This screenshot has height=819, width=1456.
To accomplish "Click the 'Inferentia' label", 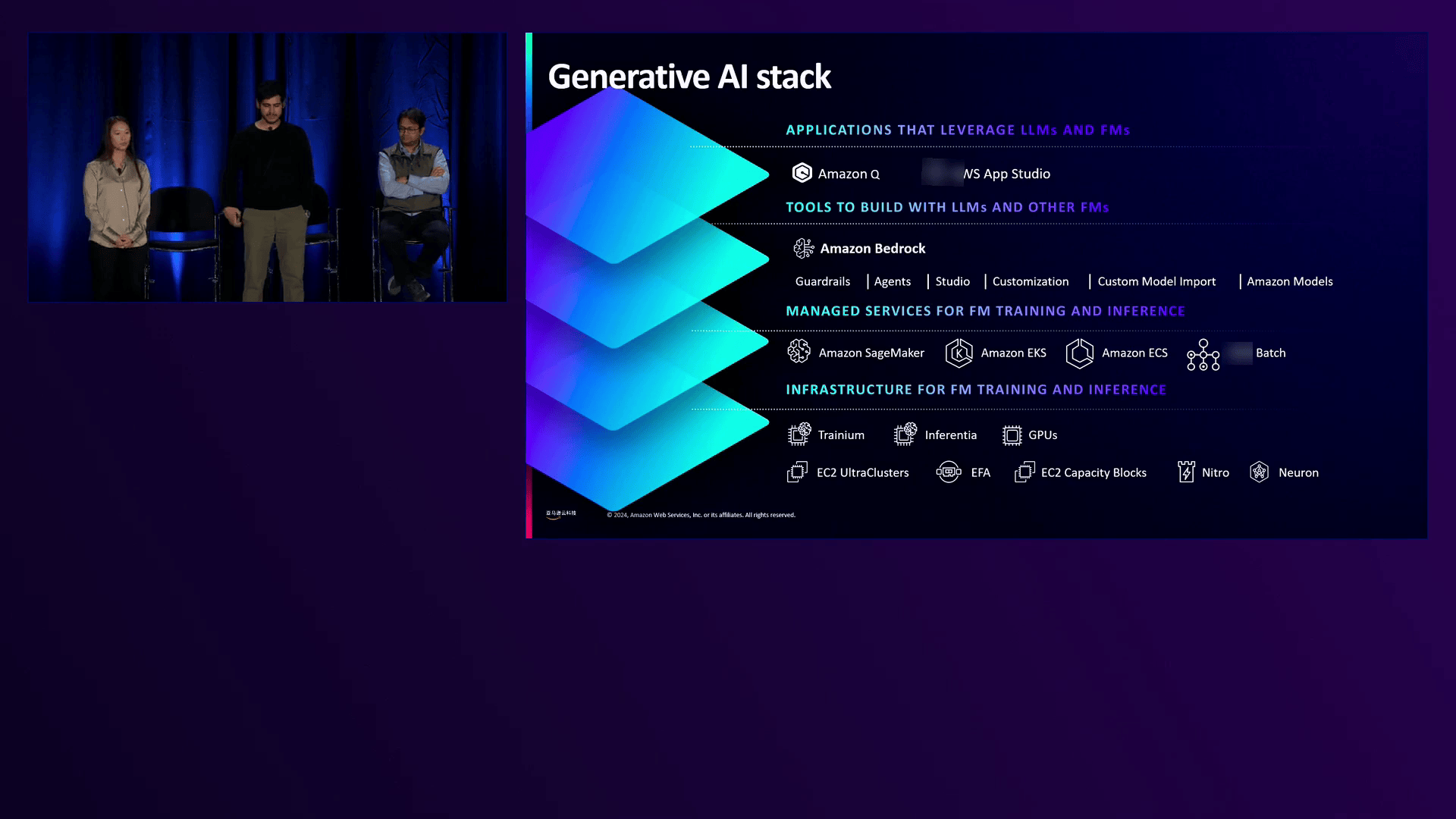I will (951, 435).
